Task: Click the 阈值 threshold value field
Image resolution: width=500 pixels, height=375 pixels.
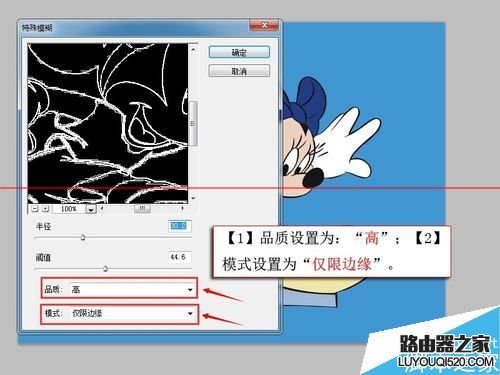Action: [180, 257]
